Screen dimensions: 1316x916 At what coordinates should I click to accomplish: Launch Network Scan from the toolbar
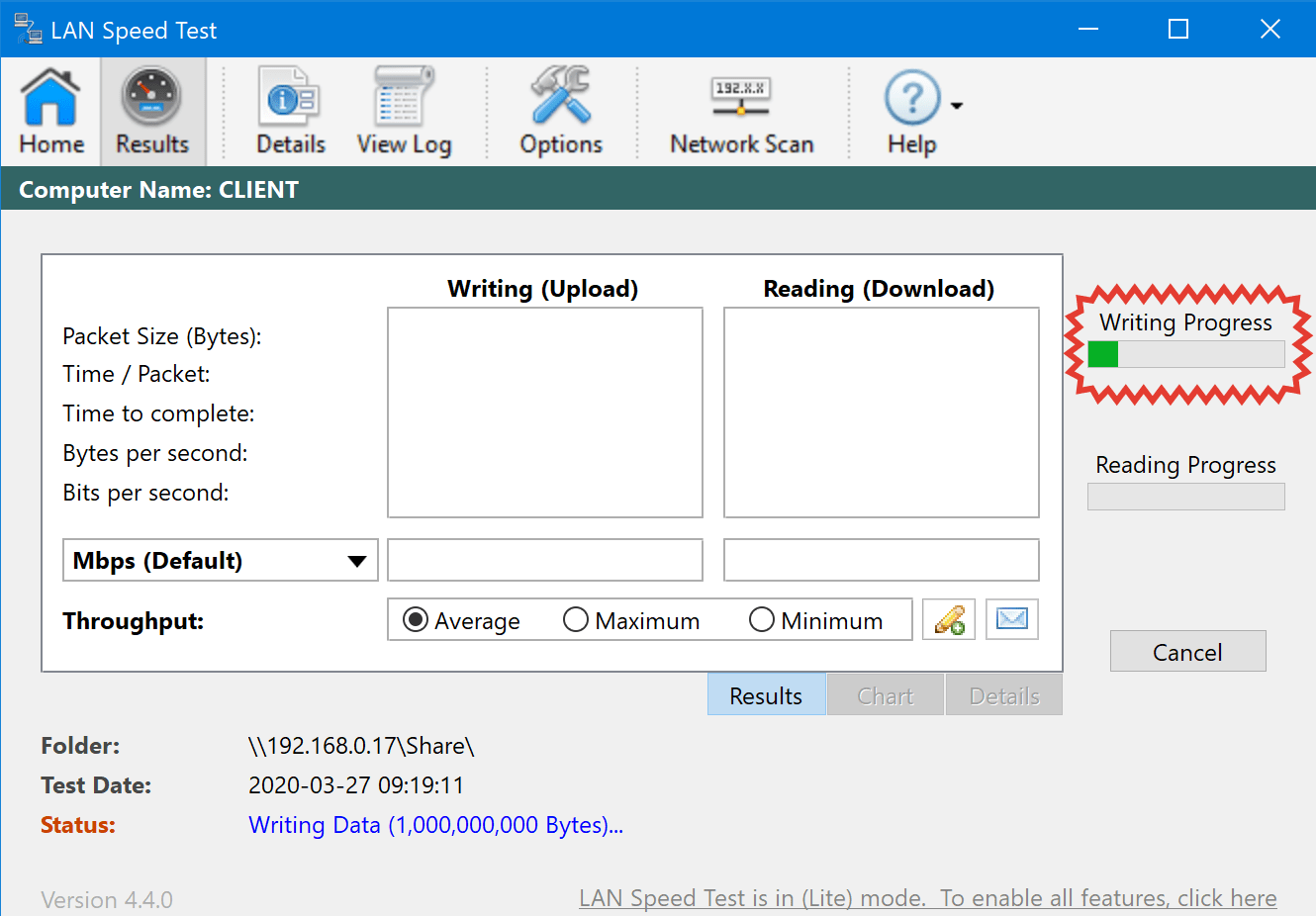[x=741, y=116]
